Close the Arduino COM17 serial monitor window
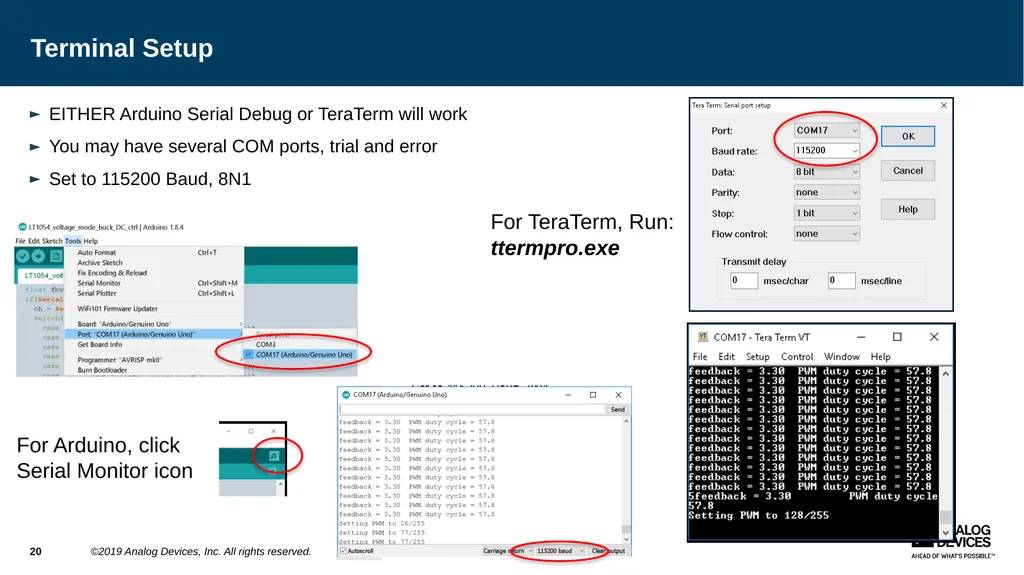 tap(618, 395)
